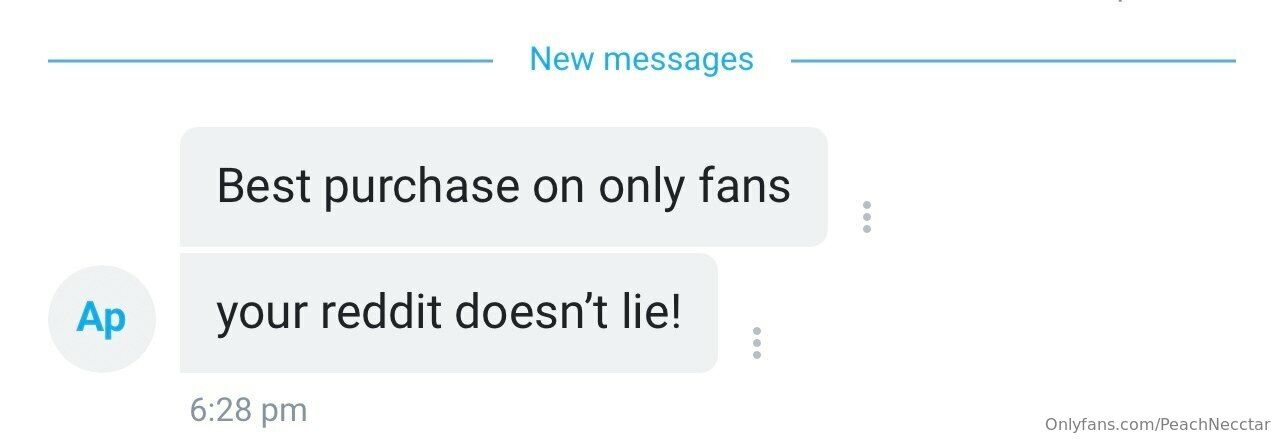Open the "Ap" sender avatar
The height and width of the screenshot is (447, 1284).
[x=102, y=319]
